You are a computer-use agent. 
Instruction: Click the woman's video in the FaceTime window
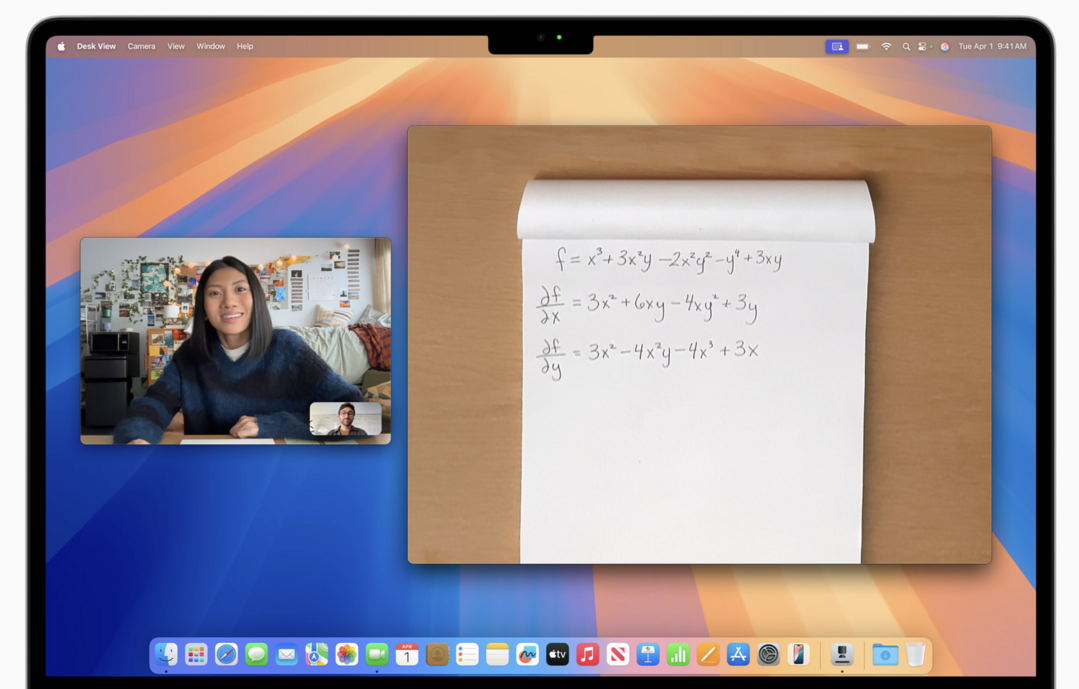[x=235, y=341]
